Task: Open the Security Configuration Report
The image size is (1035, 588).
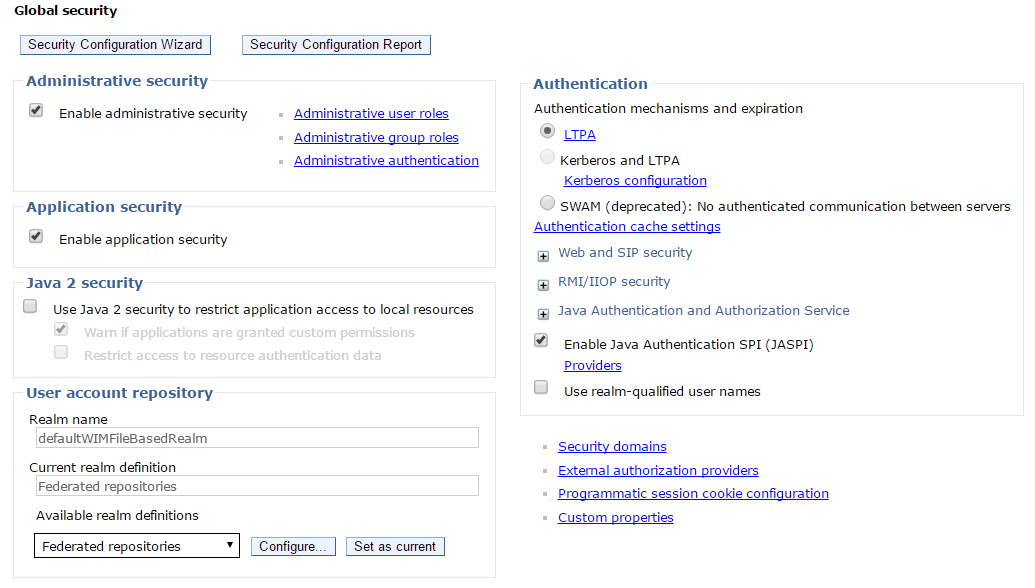Action: coord(336,45)
